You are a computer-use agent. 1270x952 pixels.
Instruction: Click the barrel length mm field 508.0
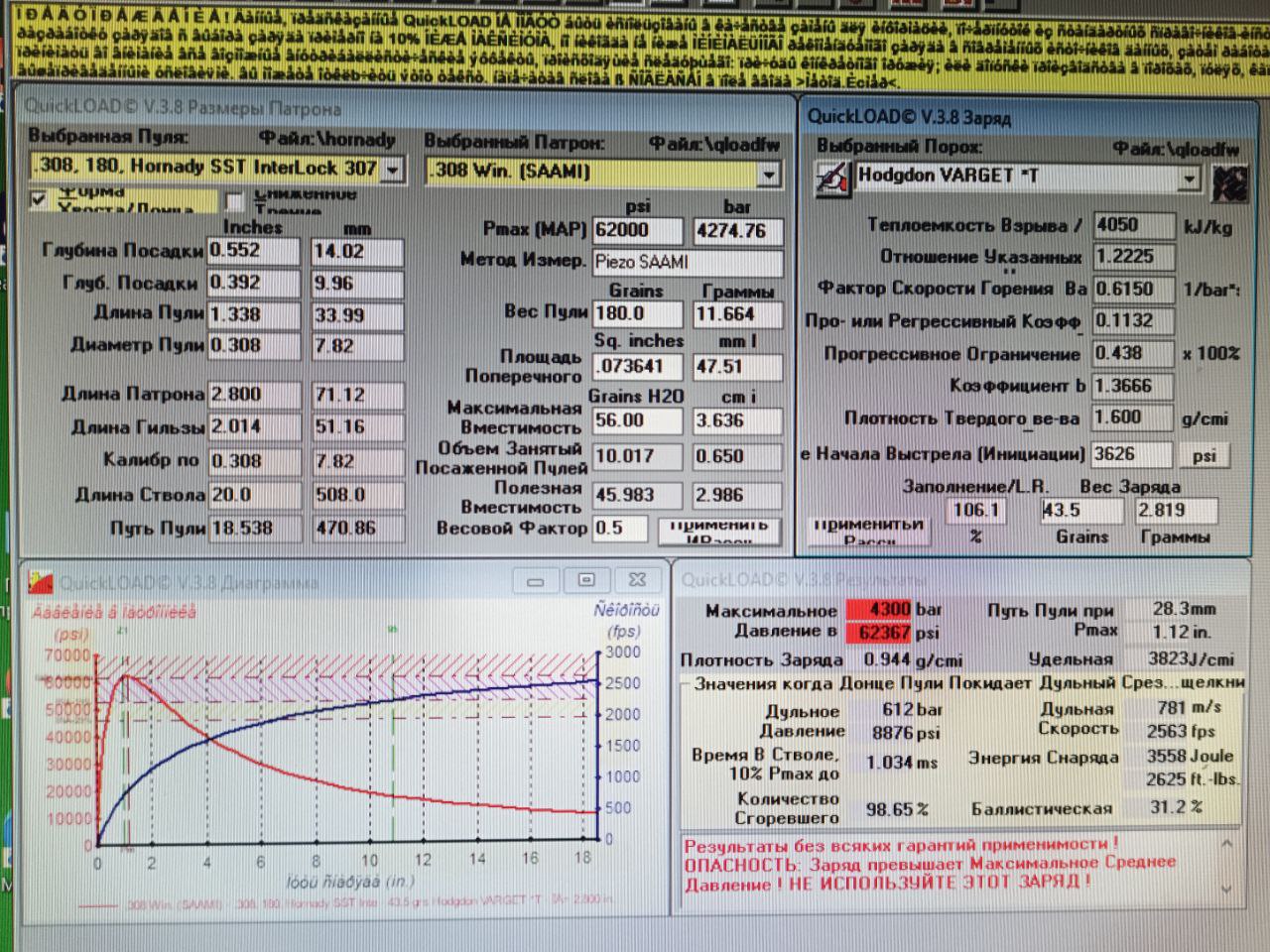click(x=358, y=495)
